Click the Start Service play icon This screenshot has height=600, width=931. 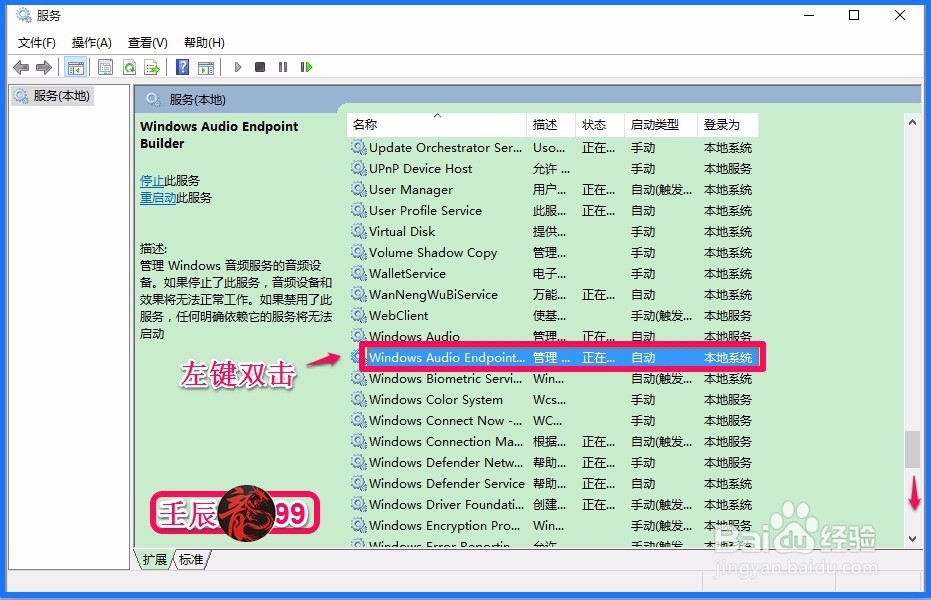[238, 67]
